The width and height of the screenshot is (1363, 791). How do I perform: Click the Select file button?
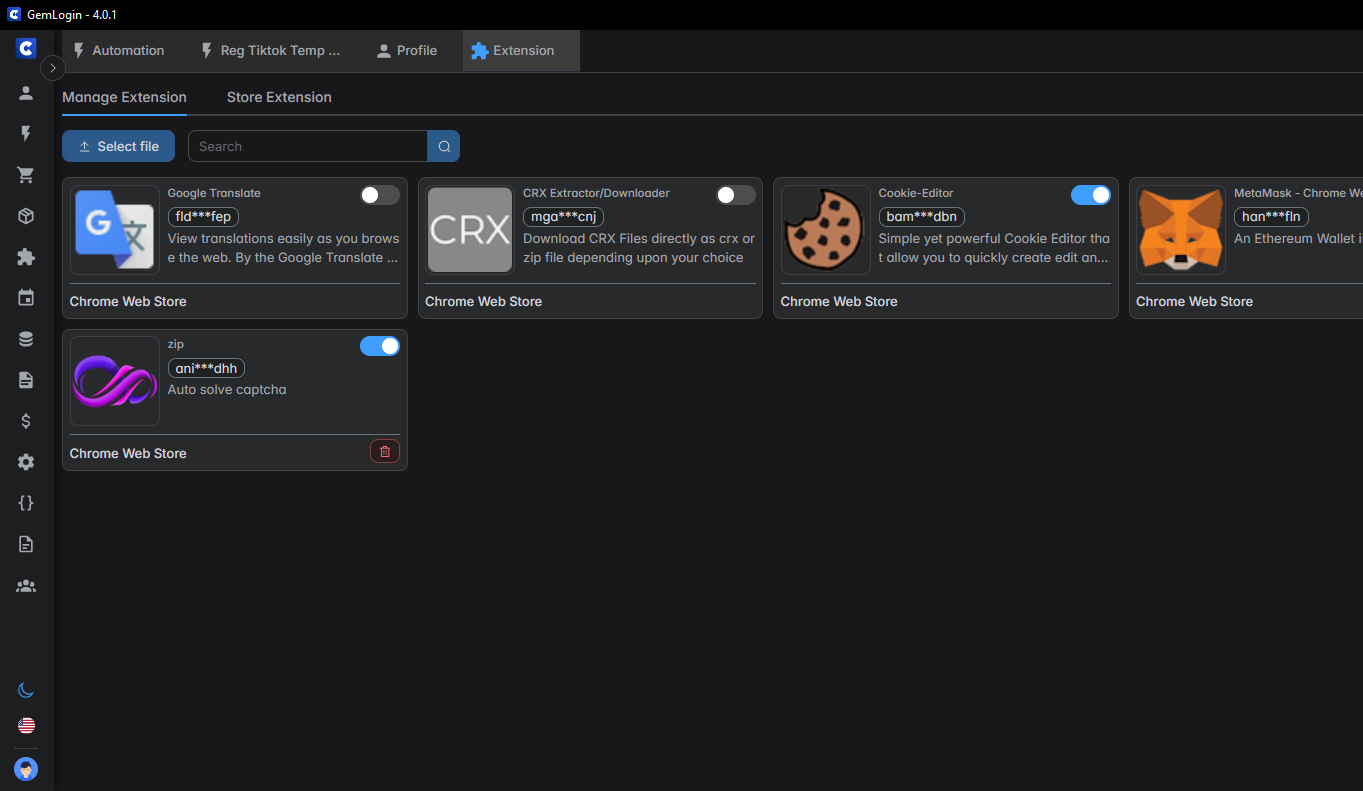tap(118, 146)
